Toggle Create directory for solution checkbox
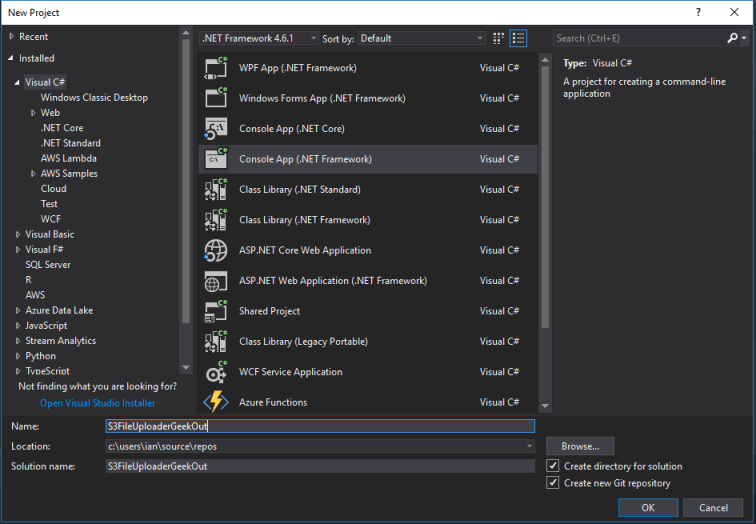Screen dimensions: 756x524 [553, 466]
